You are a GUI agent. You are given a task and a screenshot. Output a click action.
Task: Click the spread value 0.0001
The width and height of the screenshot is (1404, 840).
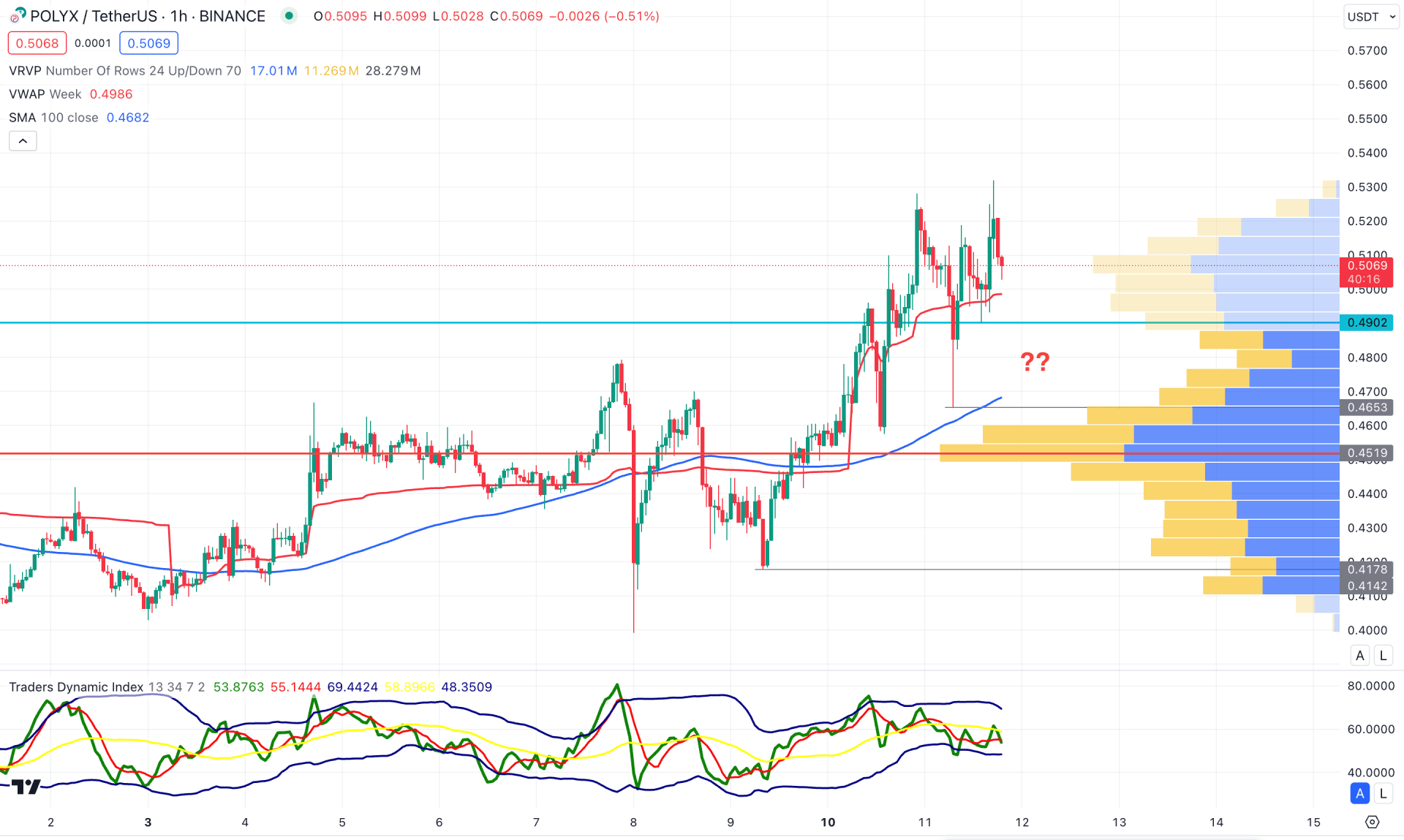point(93,43)
